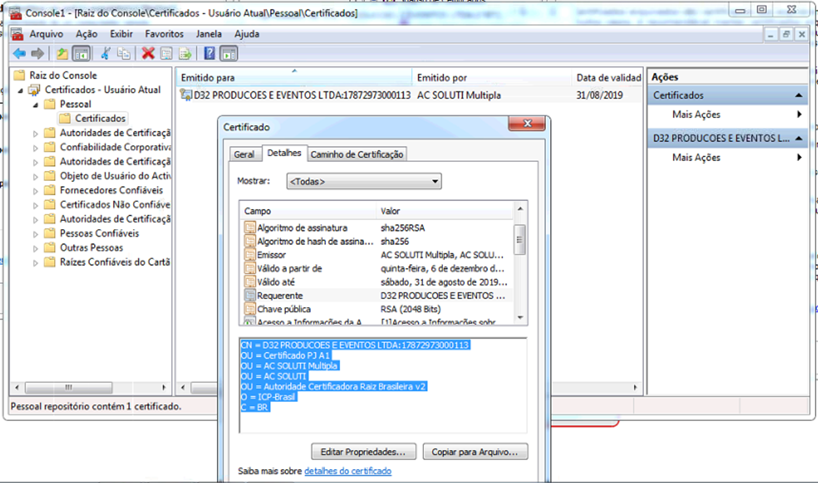Click the folder icon of Fornecedores Confiáveis
Viewport: 818px width, 483px height.
click(x=50, y=190)
